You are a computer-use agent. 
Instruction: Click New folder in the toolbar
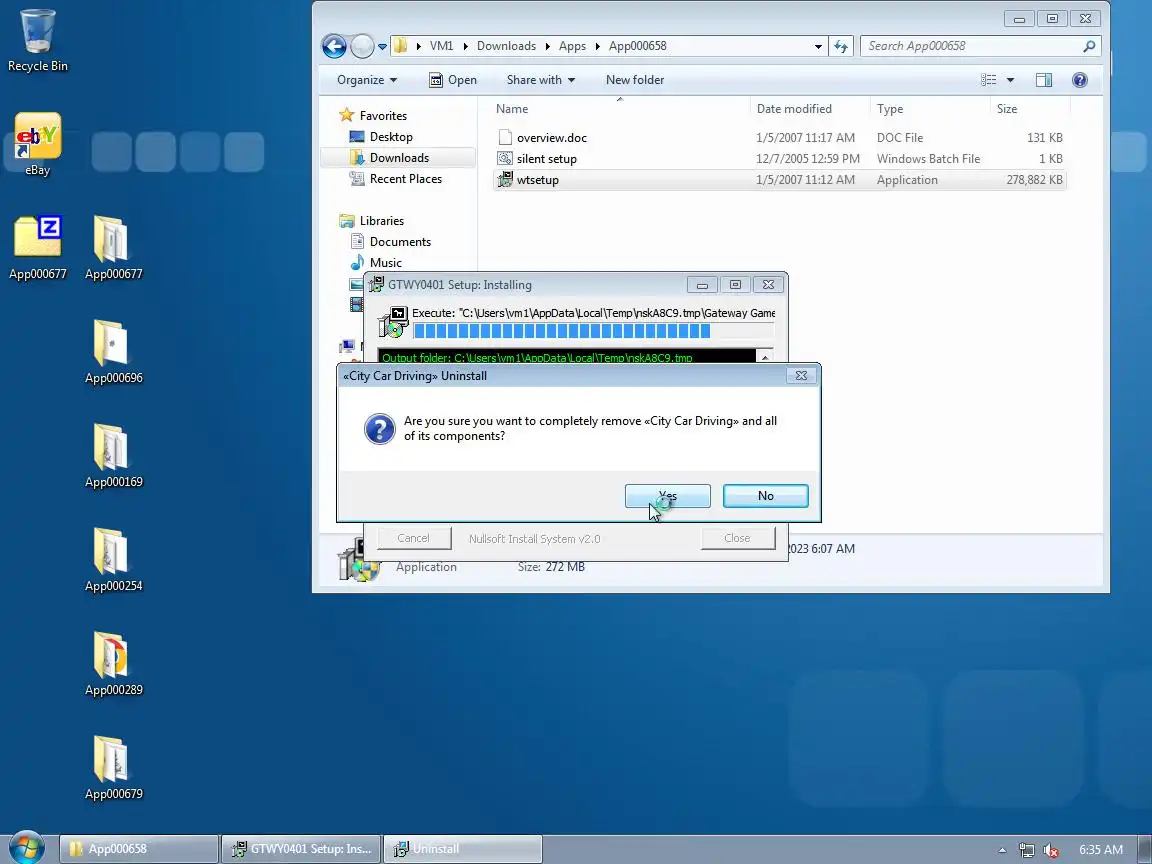(x=635, y=80)
